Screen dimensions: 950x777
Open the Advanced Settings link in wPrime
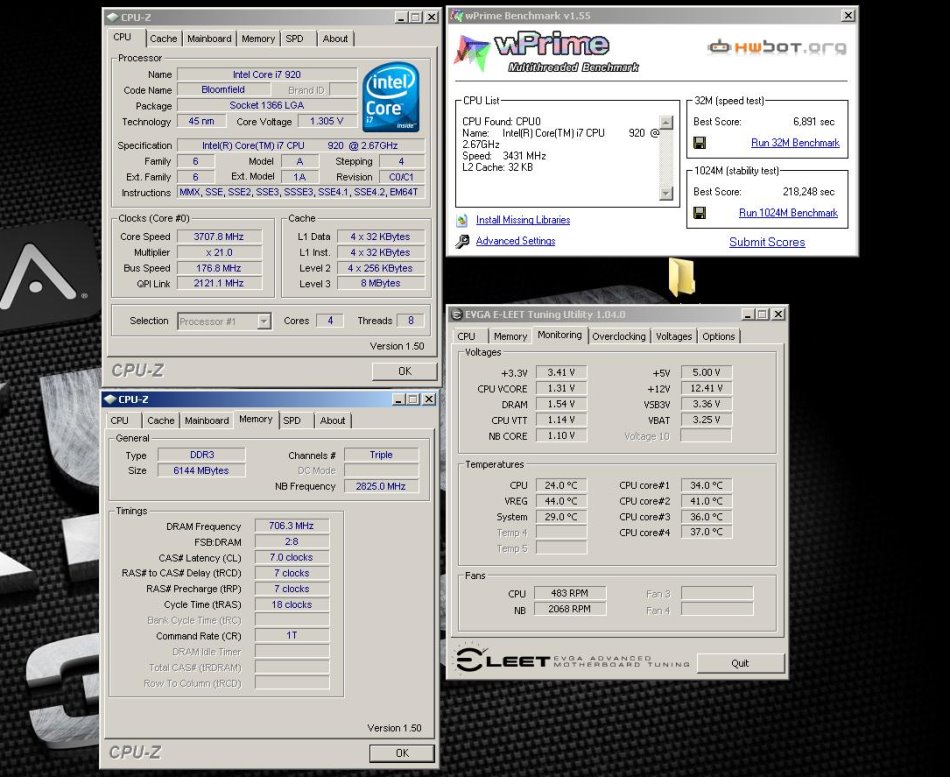[516, 241]
